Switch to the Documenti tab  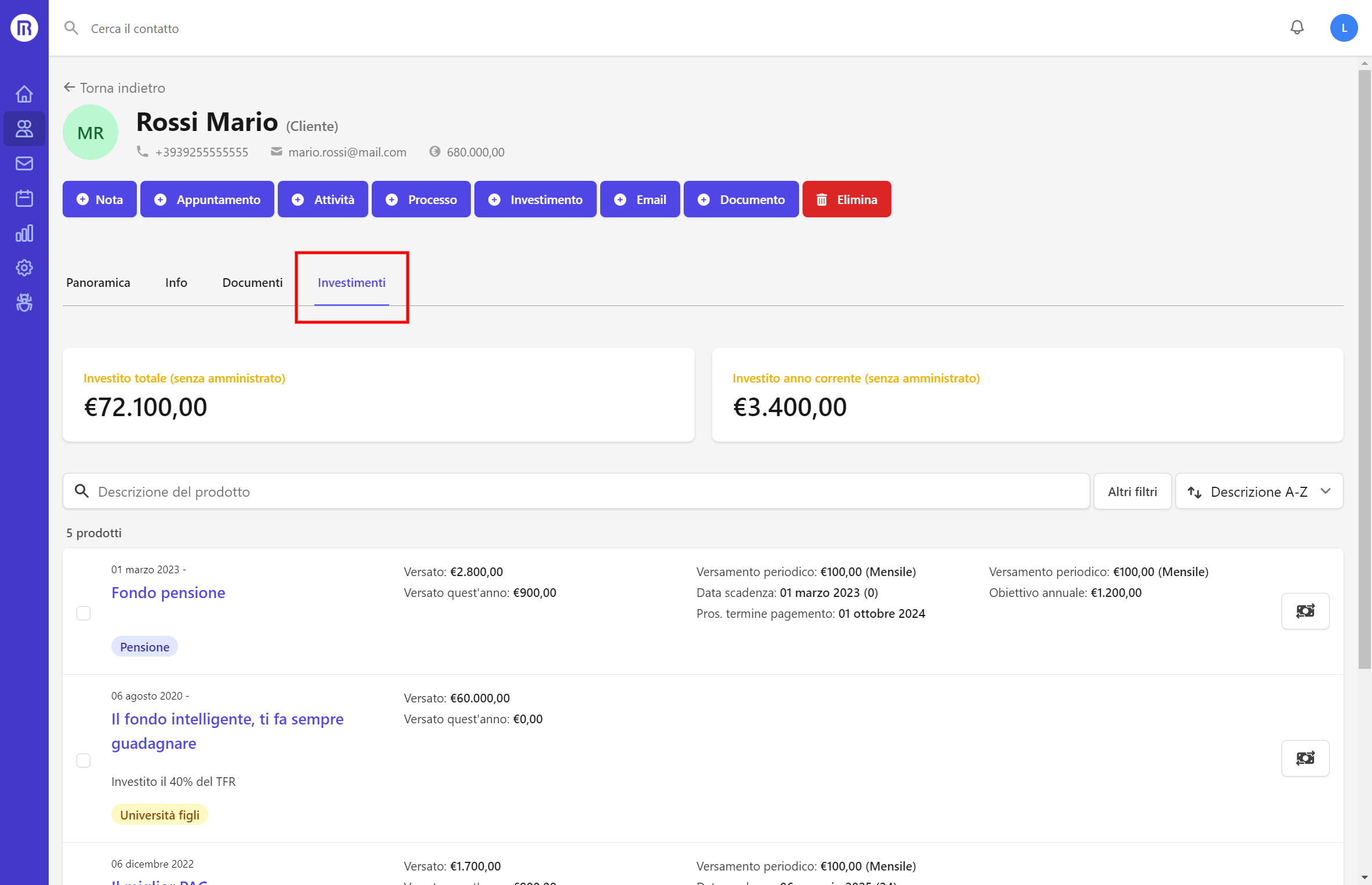coord(252,283)
